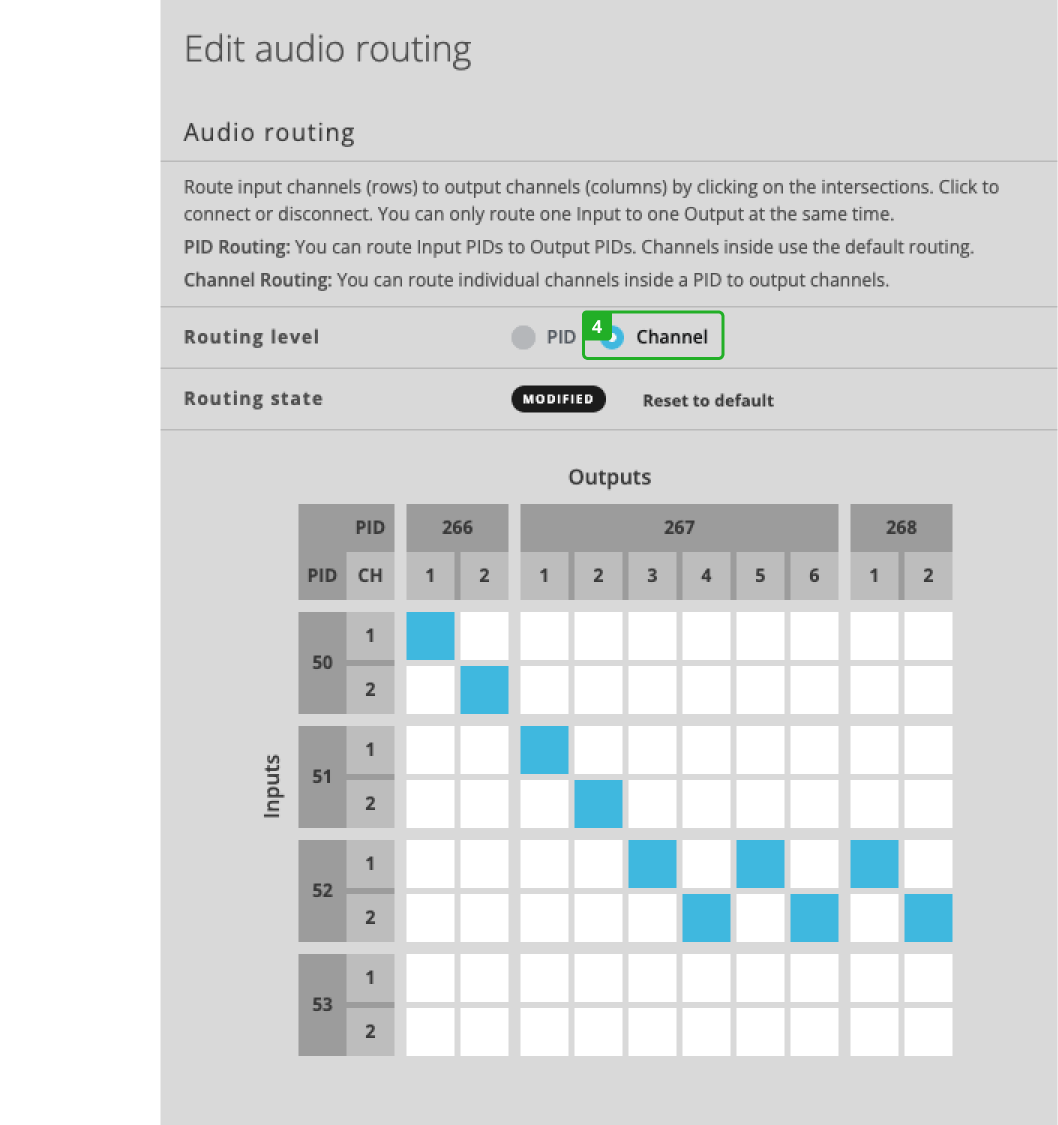Screen dimensions: 1058x1125
Task: Disconnect input 50 channel 1 from output 266 channel 1
Action: click(x=430, y=636)
